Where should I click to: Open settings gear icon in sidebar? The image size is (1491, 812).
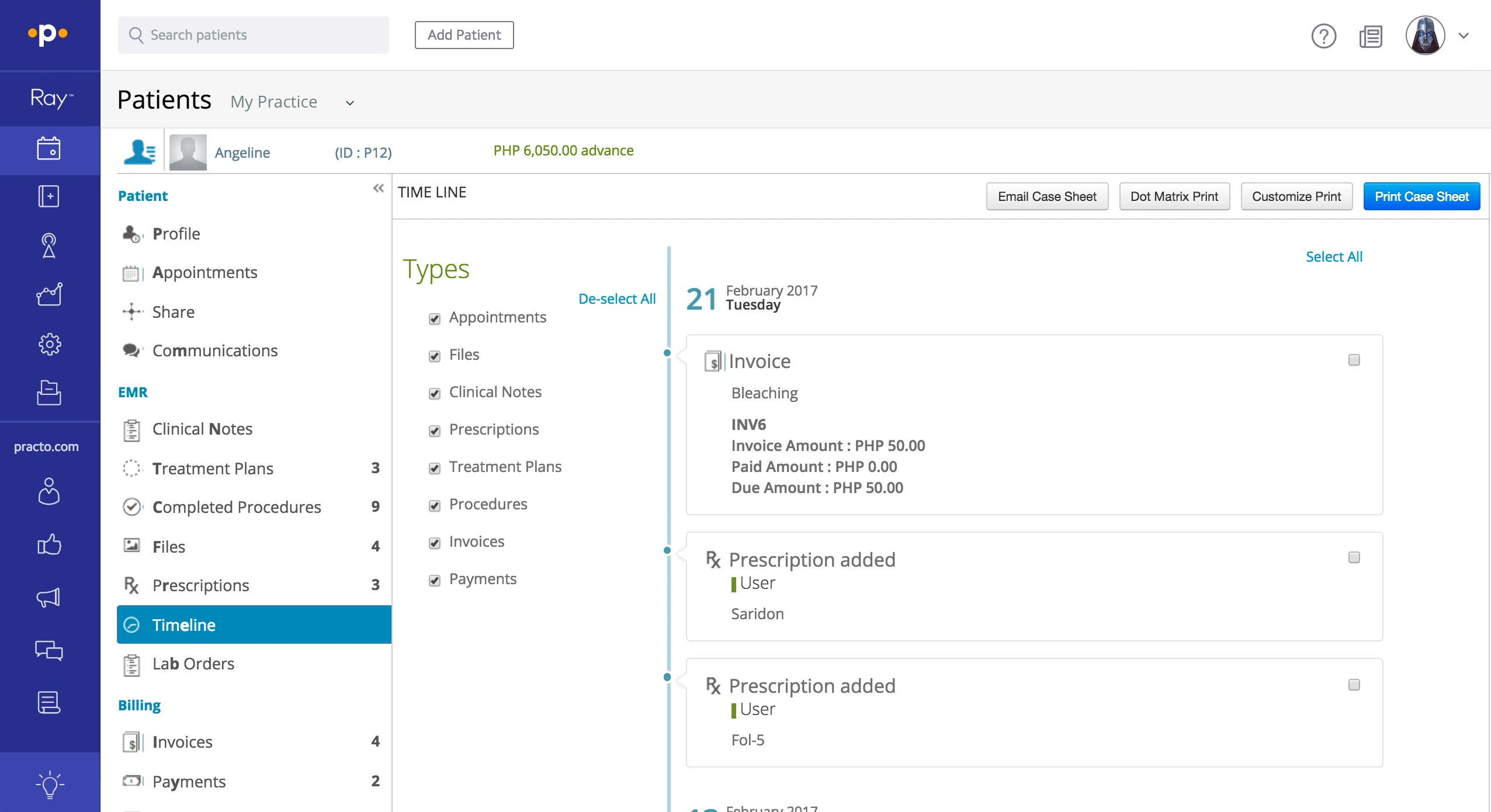click(49, 344)
